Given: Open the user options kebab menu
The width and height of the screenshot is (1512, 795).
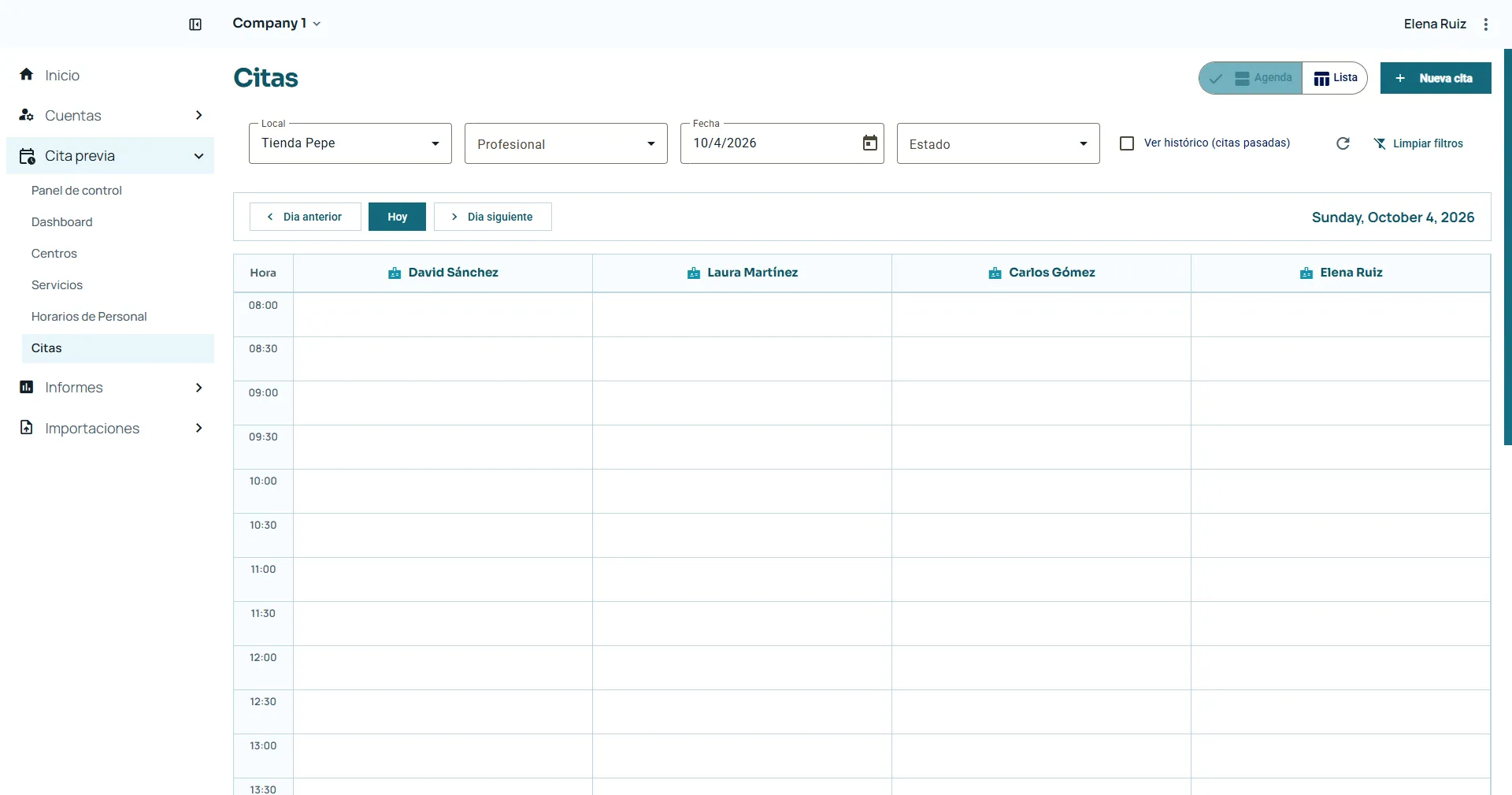Looking at the screenshot, I should click(1486, 24).
